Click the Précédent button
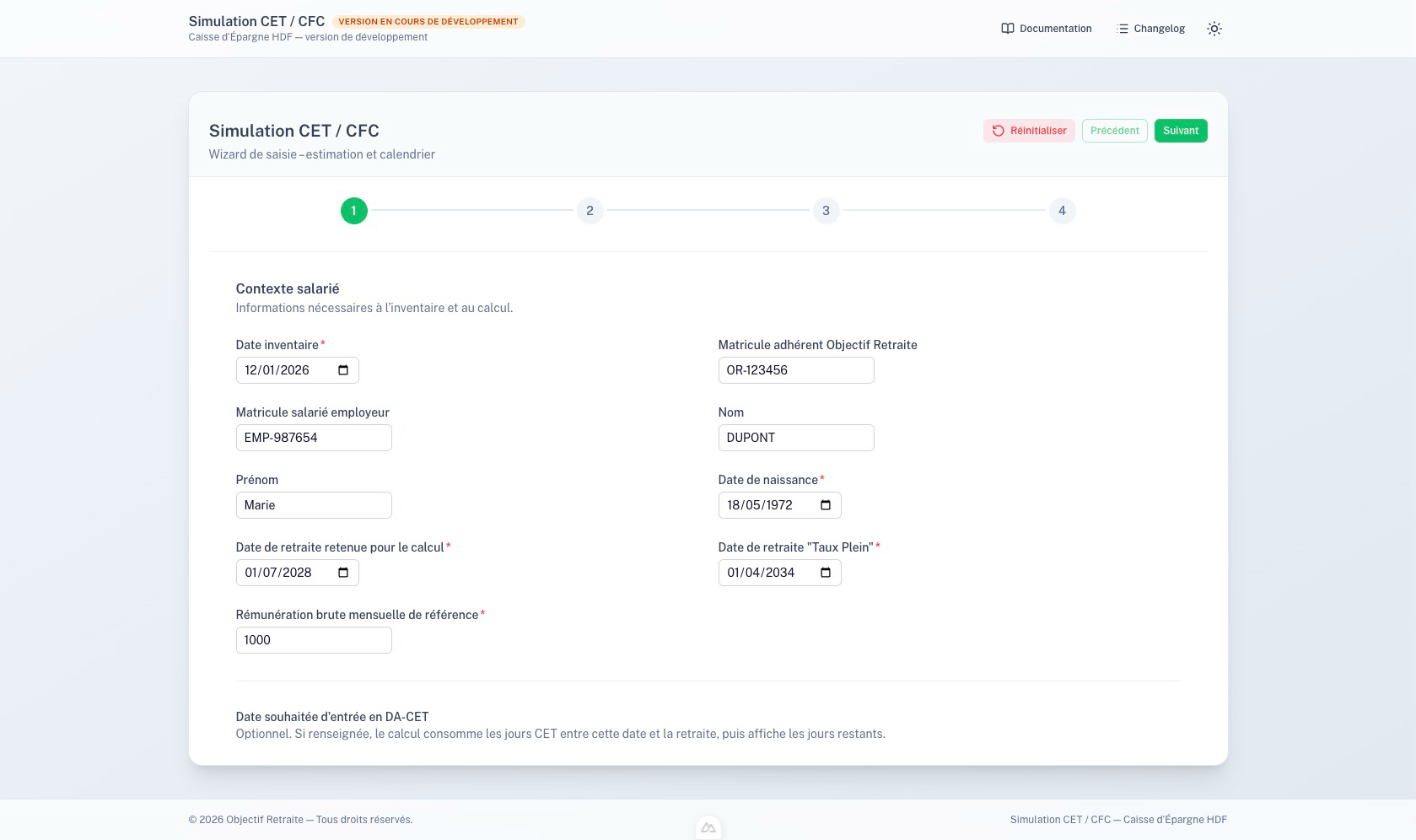The height and width of the screenshot is (840, 1416). (x=1114, y=131)
